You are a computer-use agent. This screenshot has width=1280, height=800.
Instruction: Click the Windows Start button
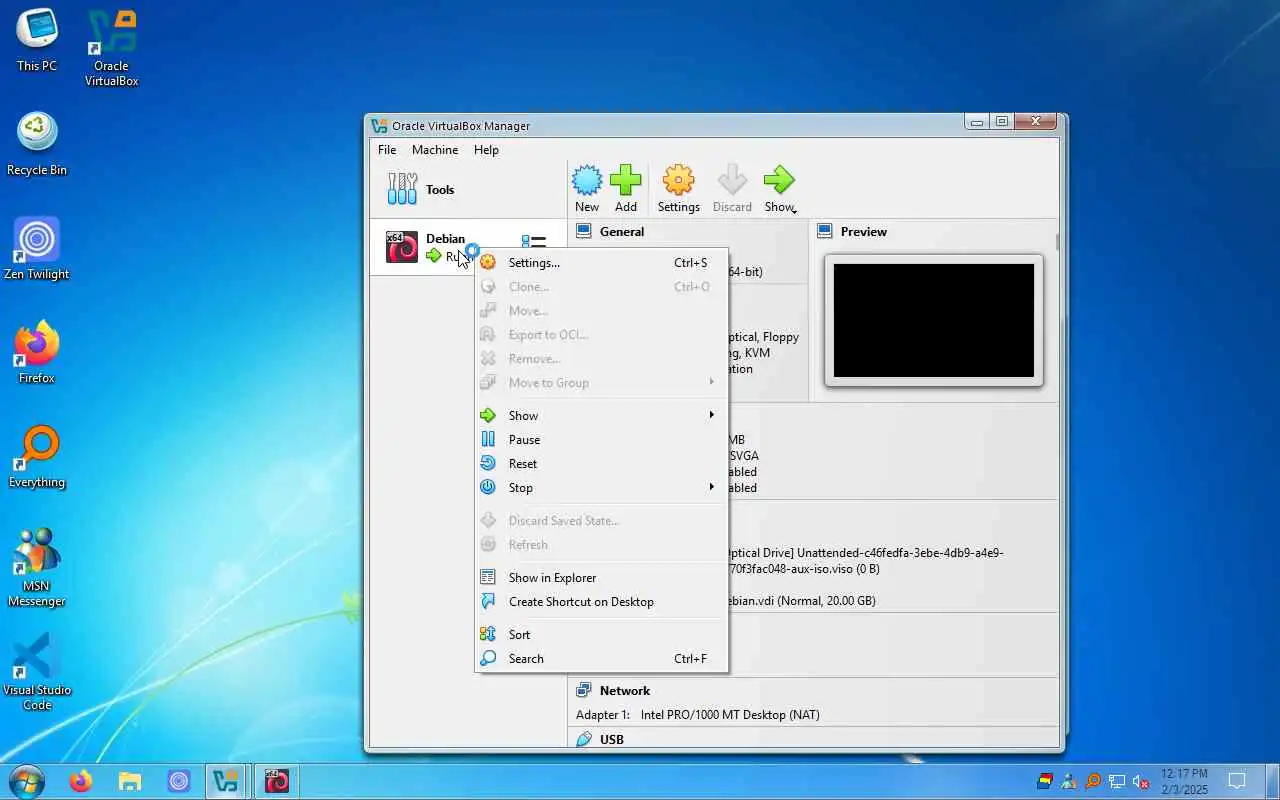[x=26, y=781]
